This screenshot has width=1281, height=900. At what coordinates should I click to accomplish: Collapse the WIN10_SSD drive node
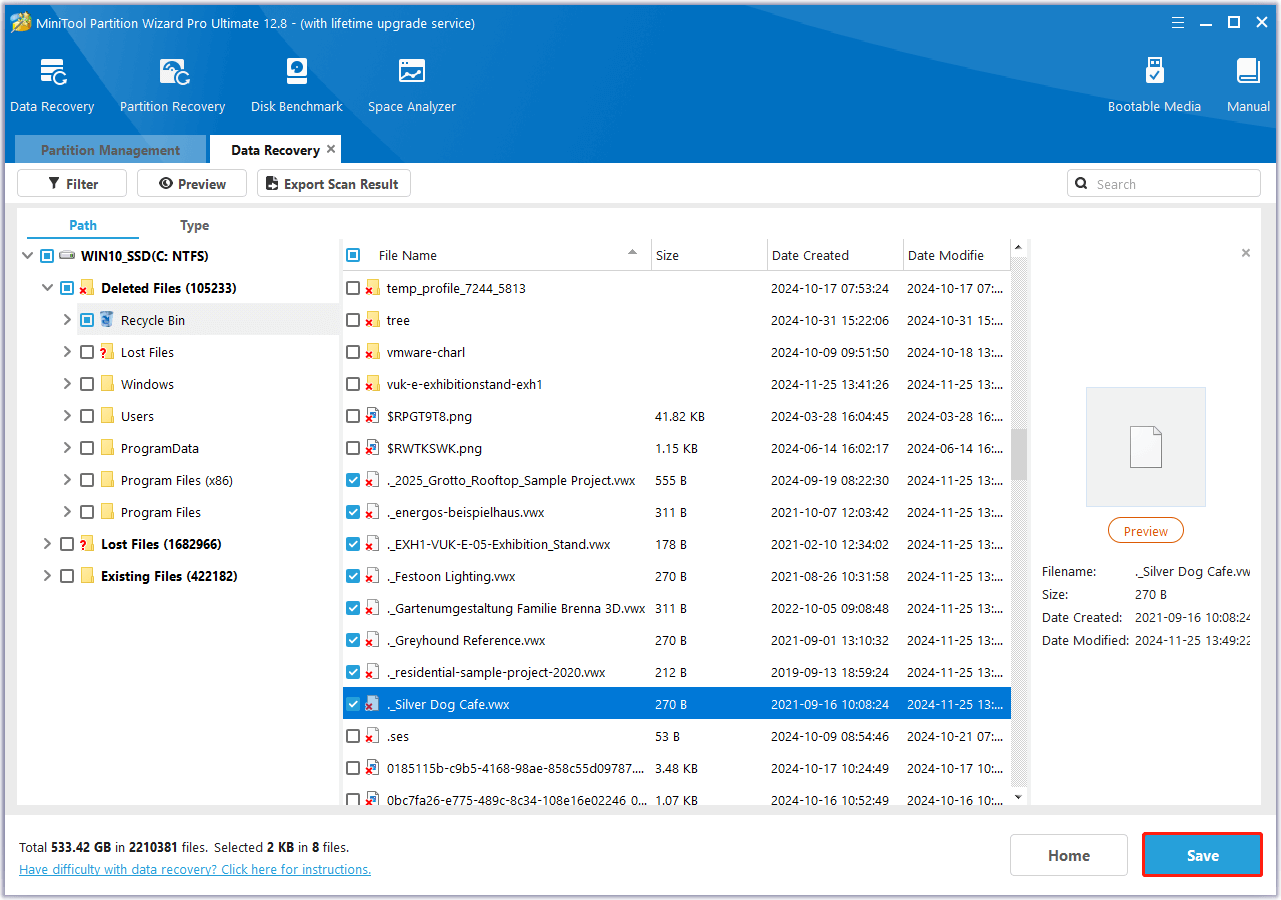tap(27, 256)
